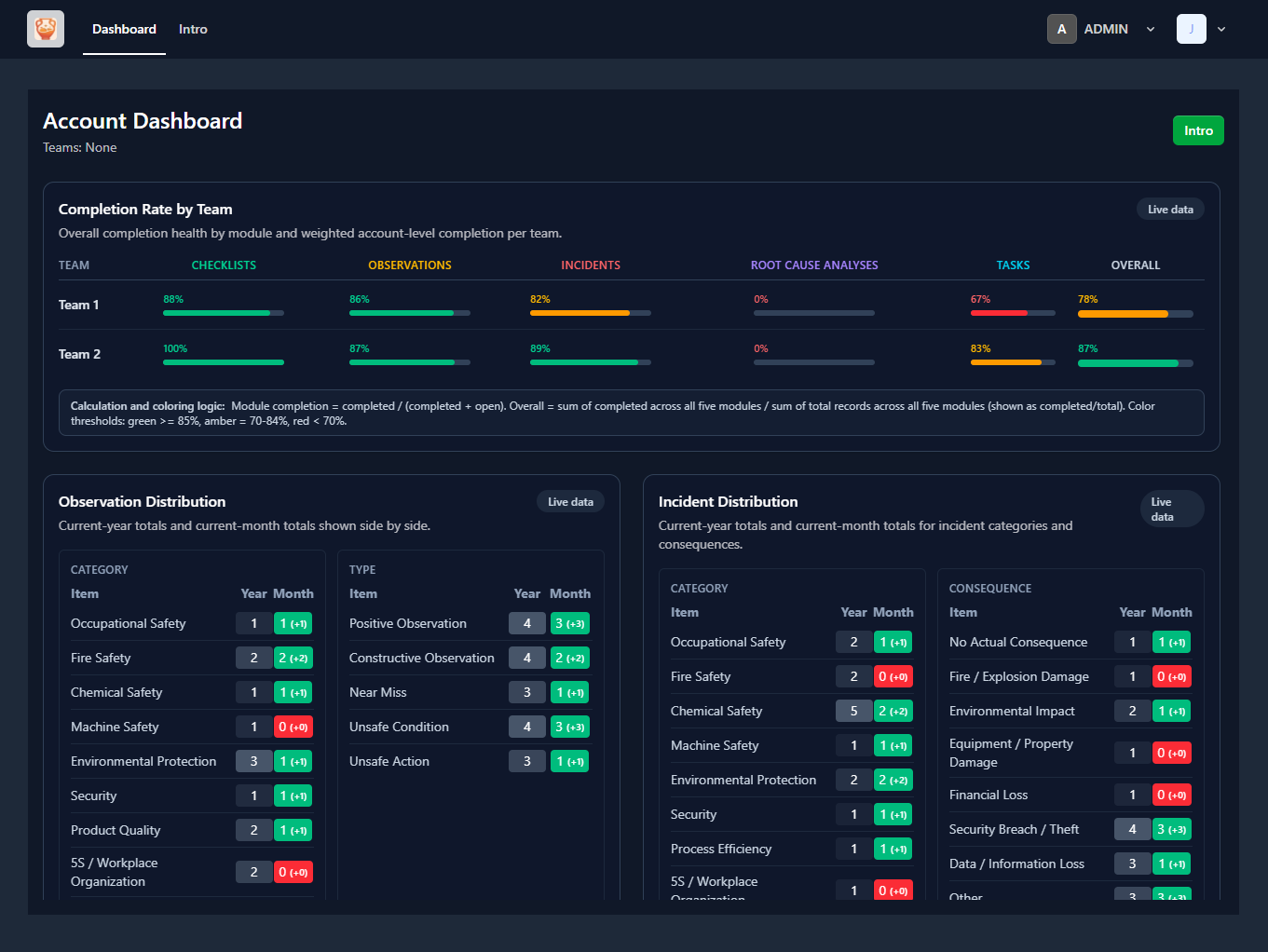The image size is (1268, 952).
Task: Click Live data badge in Completion Rate
Action: pyautogui.click(x=1170, y=210)
